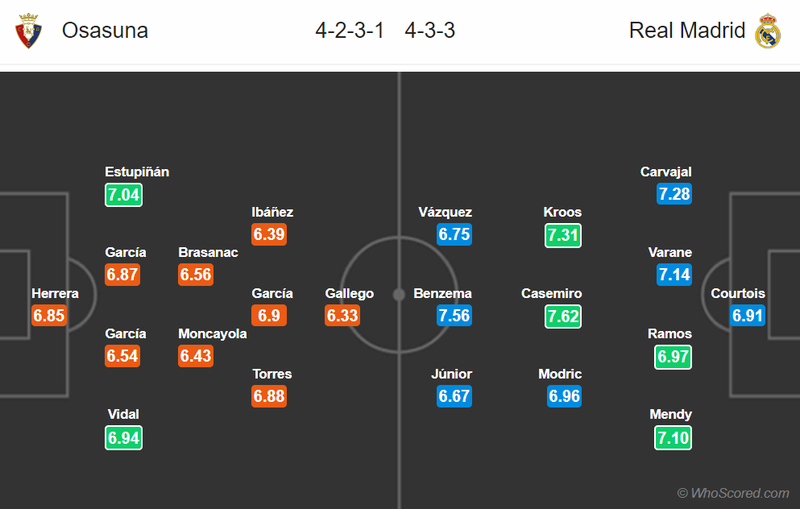Screen dimensions: 800x509
Task: Select the Moncayola player name
Action: (x=212, y=333)
